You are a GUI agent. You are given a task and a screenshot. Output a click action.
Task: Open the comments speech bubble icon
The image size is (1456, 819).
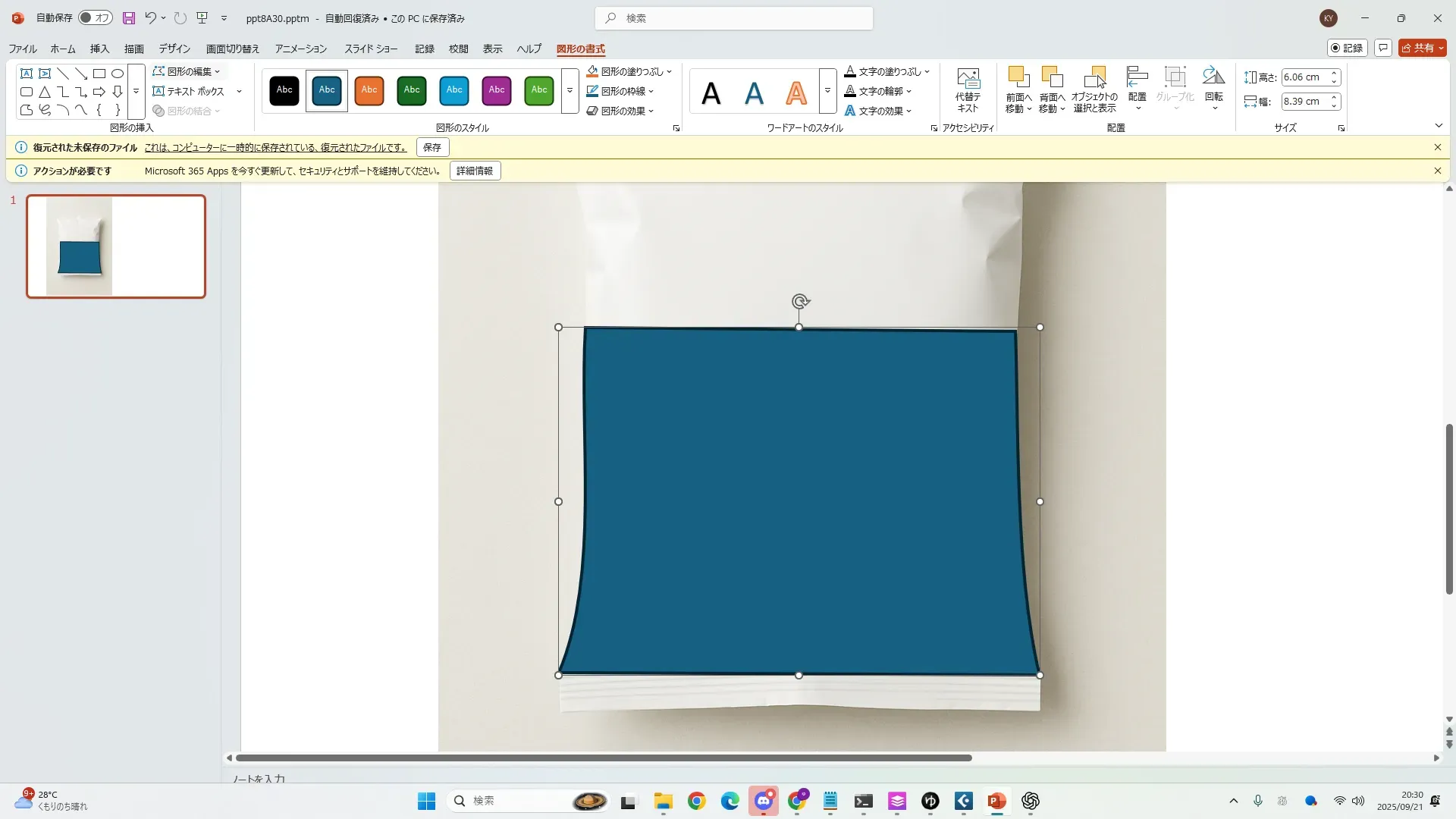[1382, 48]
